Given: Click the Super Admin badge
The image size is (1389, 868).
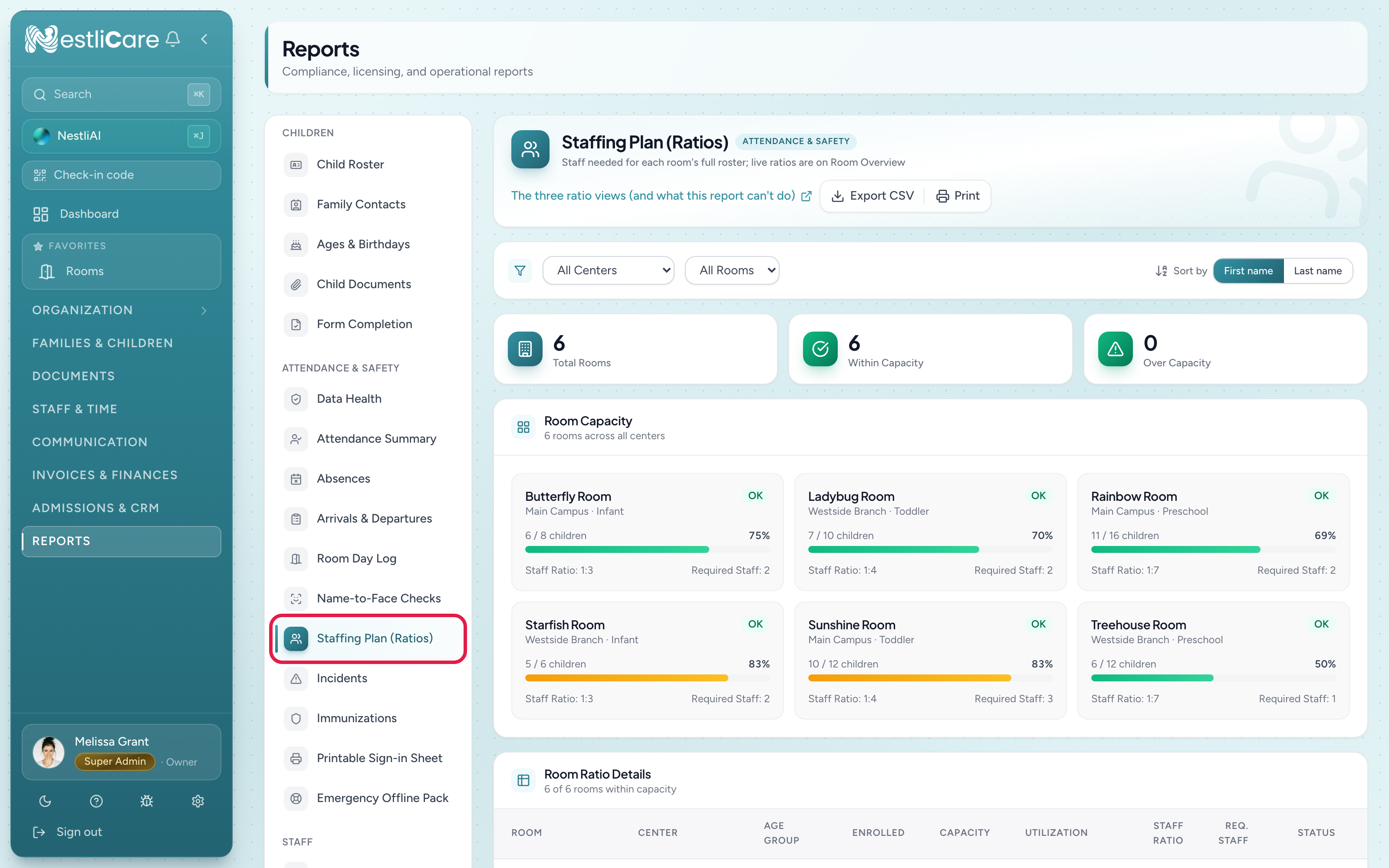Looking at the screenshot, I should 115,762.
